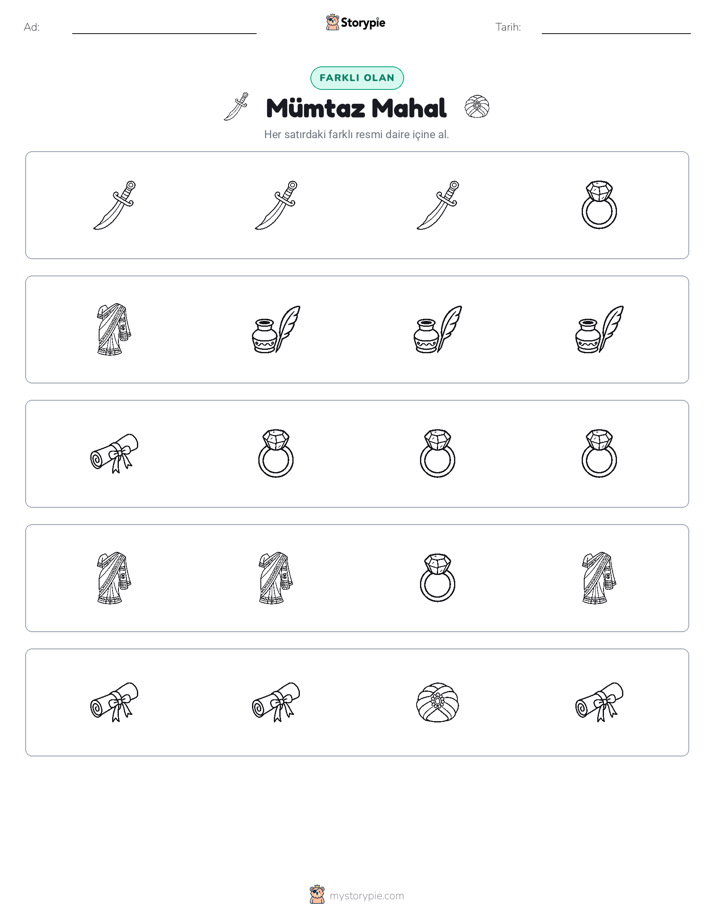Click the first dagger in row one
The image size is (714, 924).
[x=114, y=205]
